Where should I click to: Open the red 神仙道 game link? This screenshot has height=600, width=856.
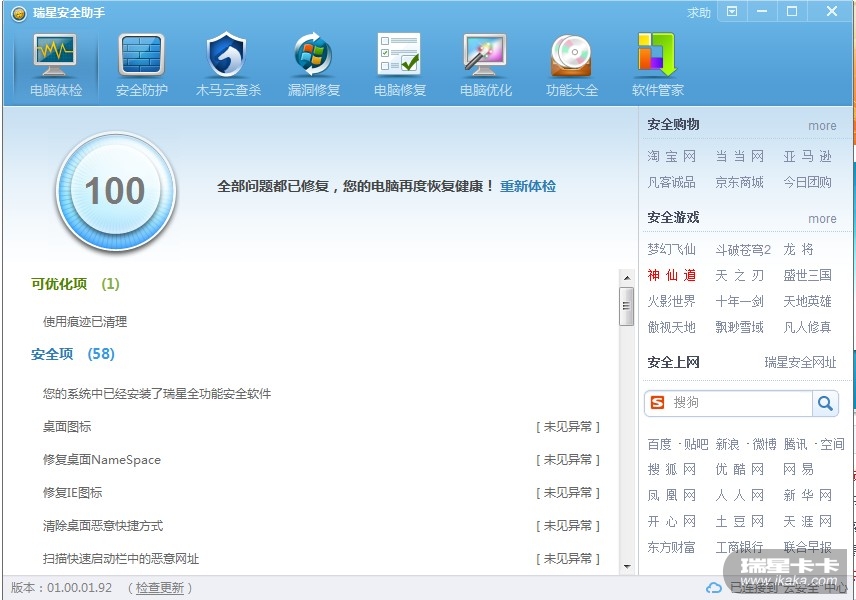tap(671, 275)
